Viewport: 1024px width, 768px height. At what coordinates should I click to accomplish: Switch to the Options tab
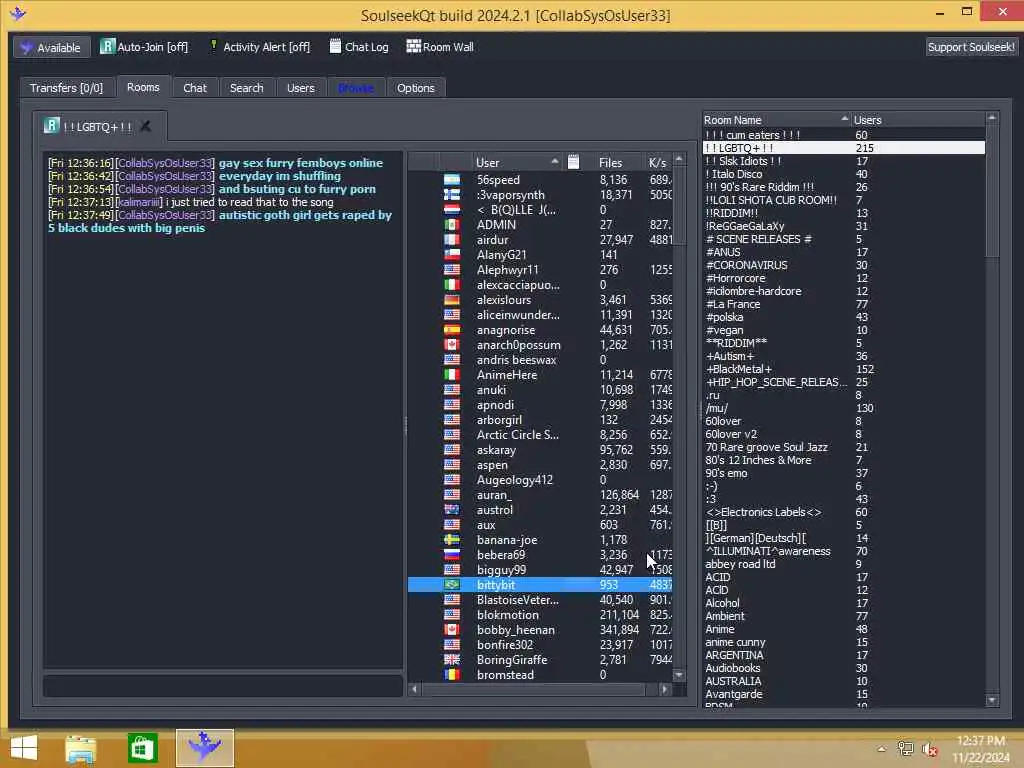[x=415, y=88]
